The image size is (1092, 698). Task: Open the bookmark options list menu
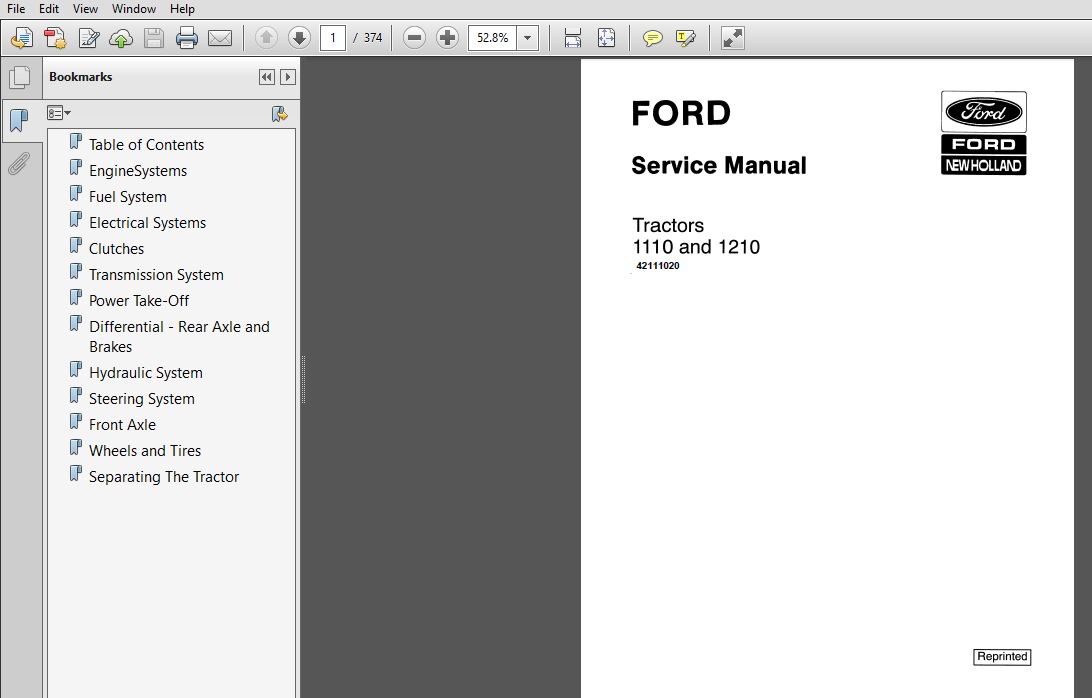pos(59,113)
